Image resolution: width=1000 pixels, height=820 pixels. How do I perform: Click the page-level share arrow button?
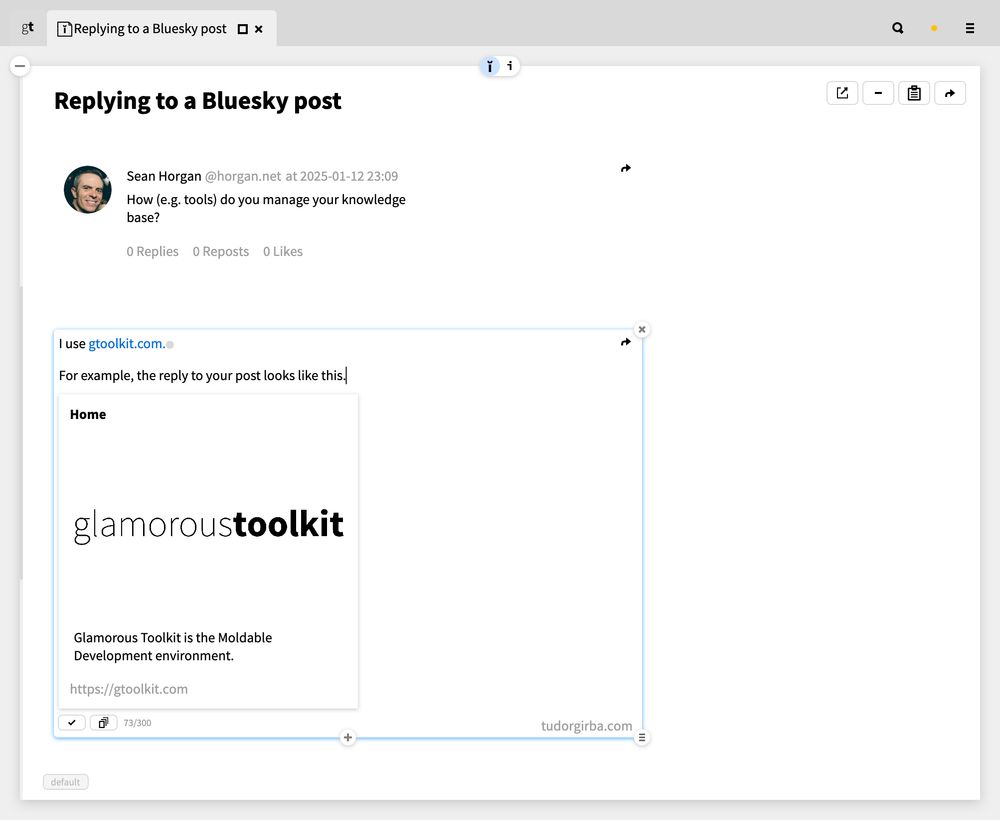pyautogui.click(x=950, y=93)
